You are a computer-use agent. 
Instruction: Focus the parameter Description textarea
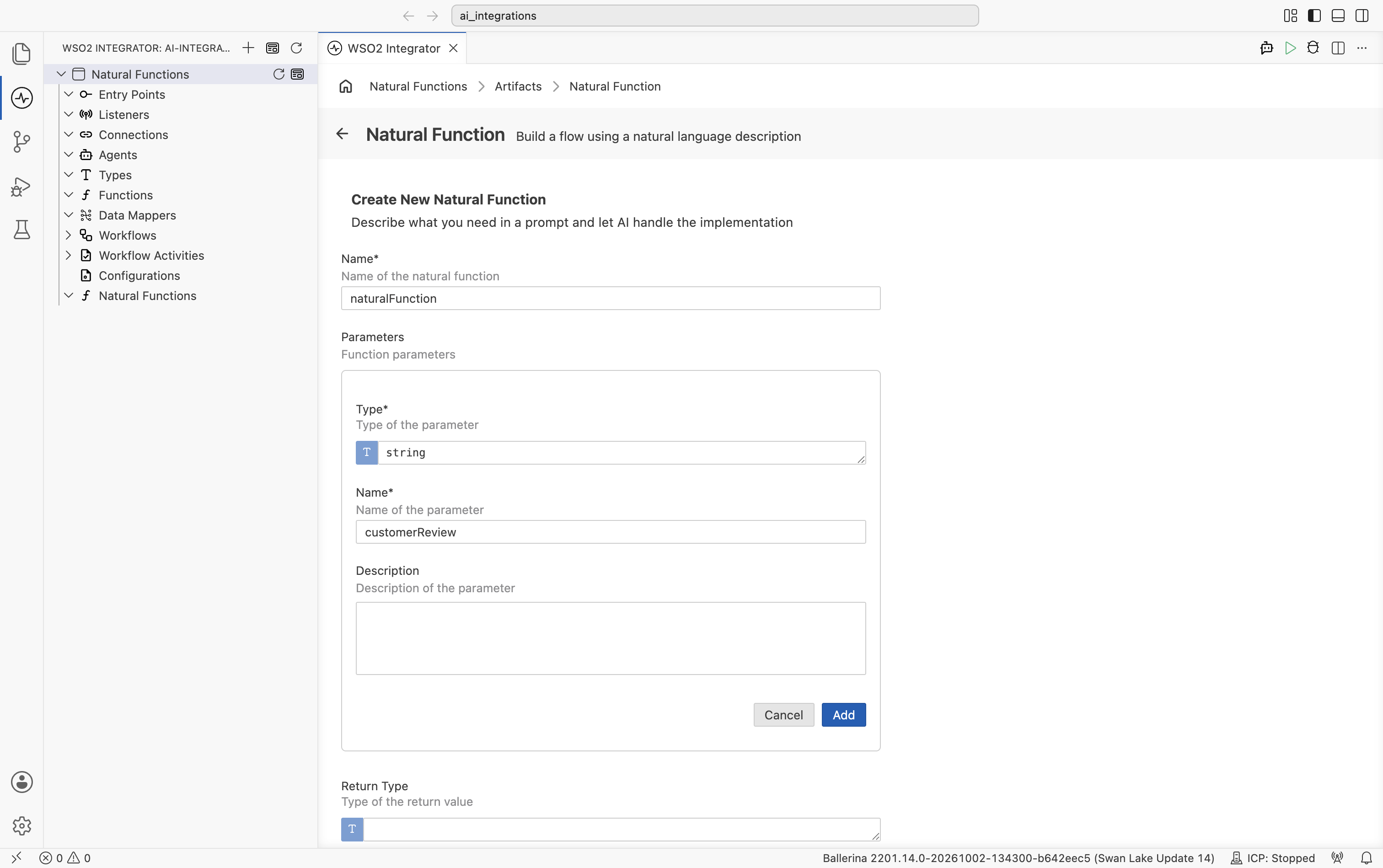[610, 638]
